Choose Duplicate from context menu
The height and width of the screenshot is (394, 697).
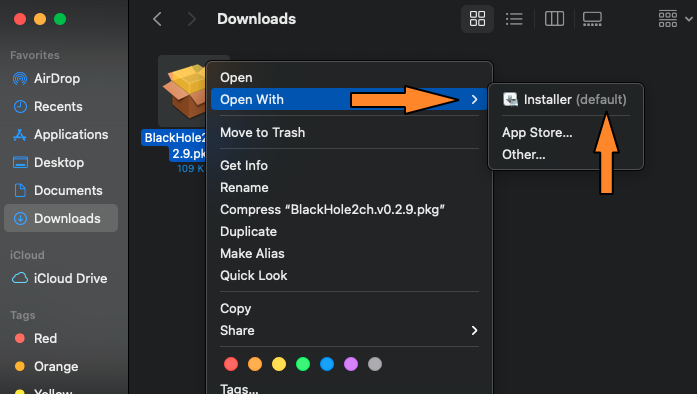tap(349, 232)
